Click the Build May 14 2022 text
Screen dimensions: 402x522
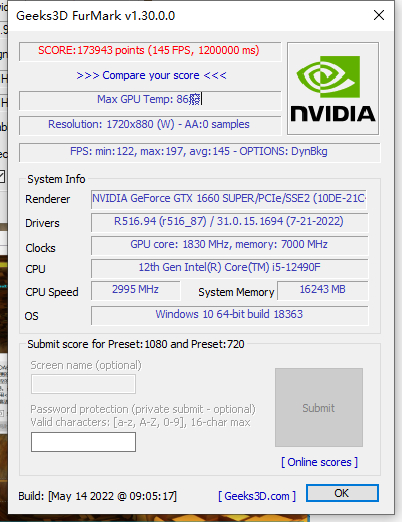pos(97,496)
